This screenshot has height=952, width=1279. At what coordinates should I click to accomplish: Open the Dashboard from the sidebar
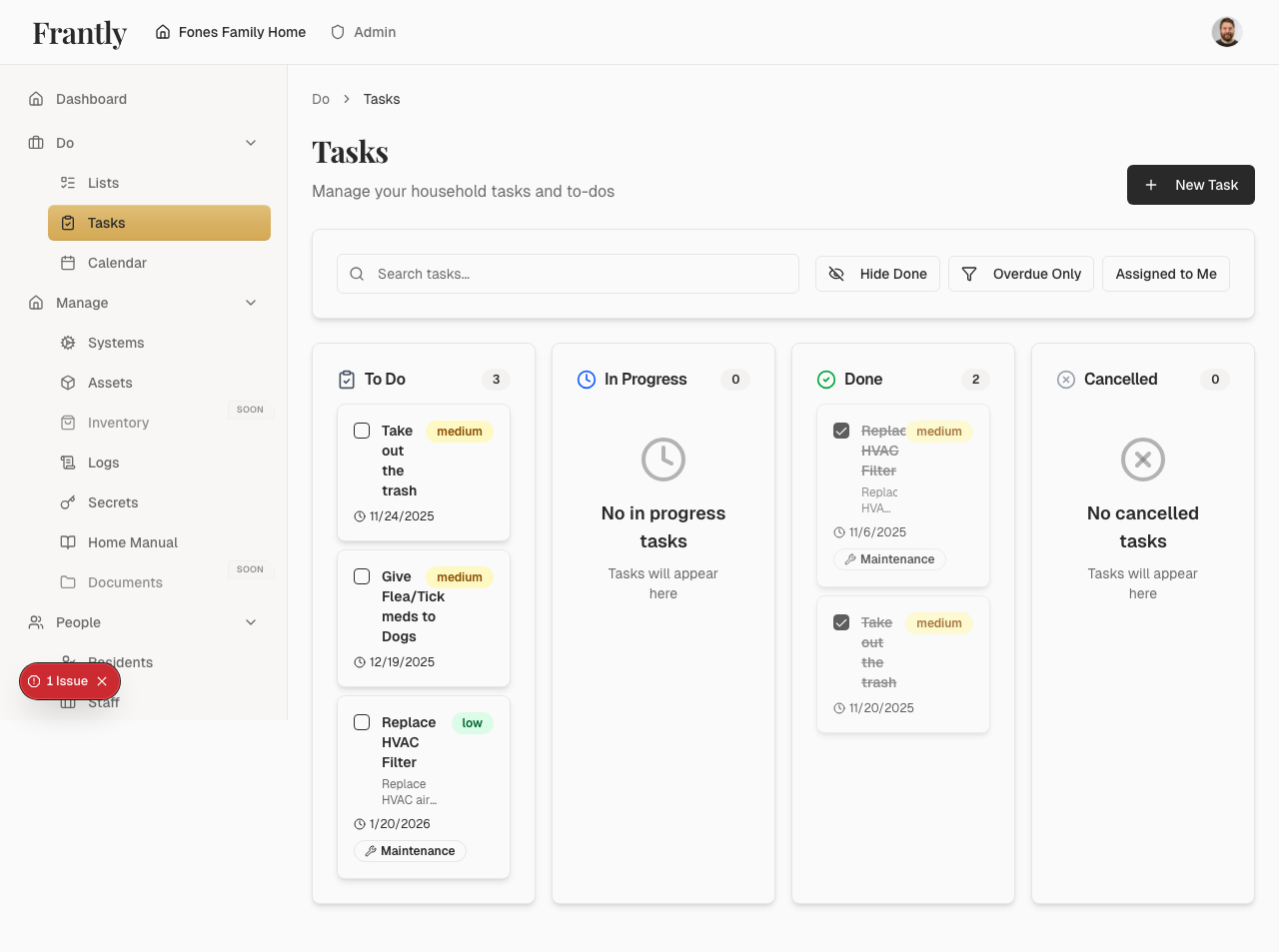(x=92, y=99)
